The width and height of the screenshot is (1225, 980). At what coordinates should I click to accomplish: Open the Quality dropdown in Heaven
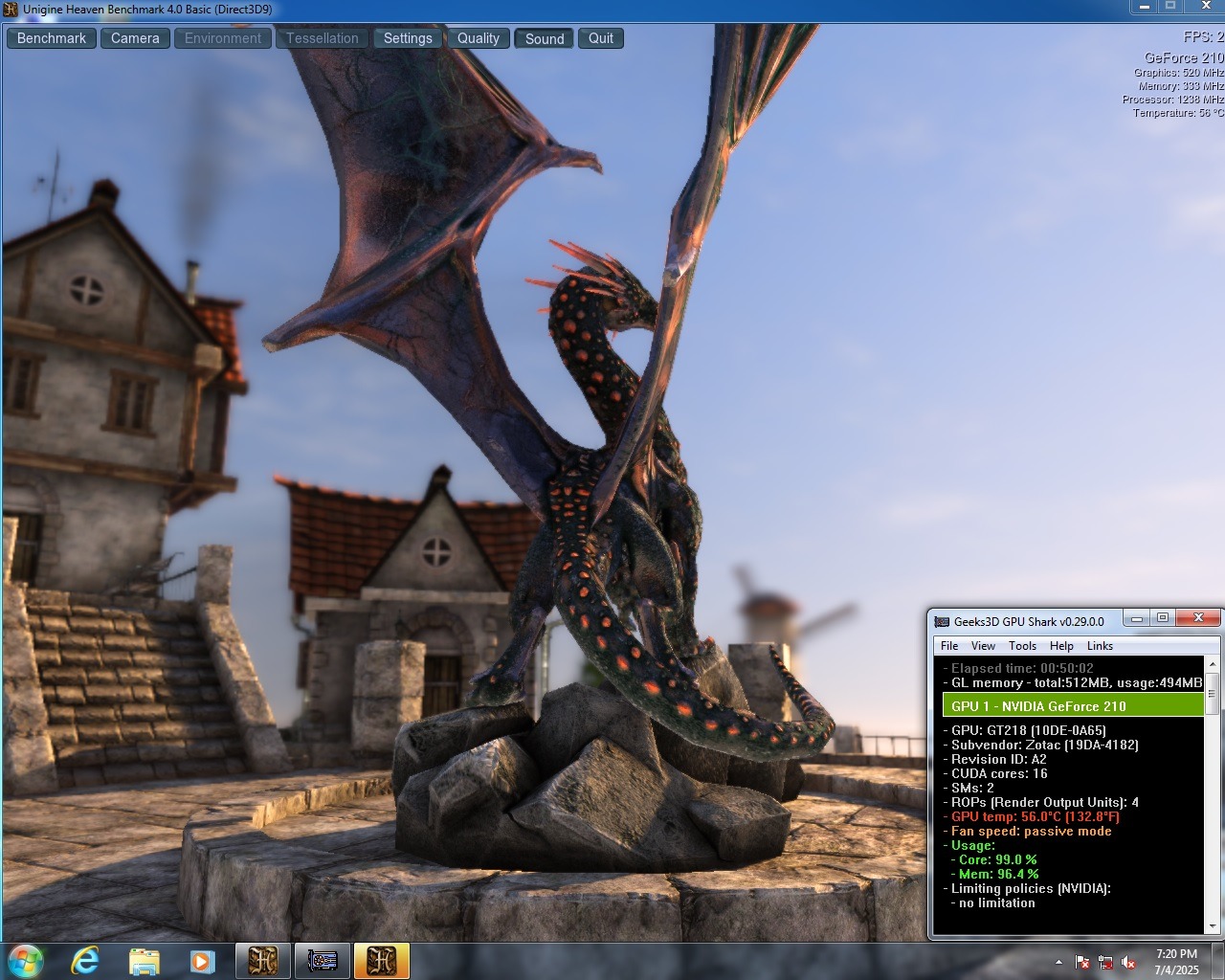[x=478, y=38]
